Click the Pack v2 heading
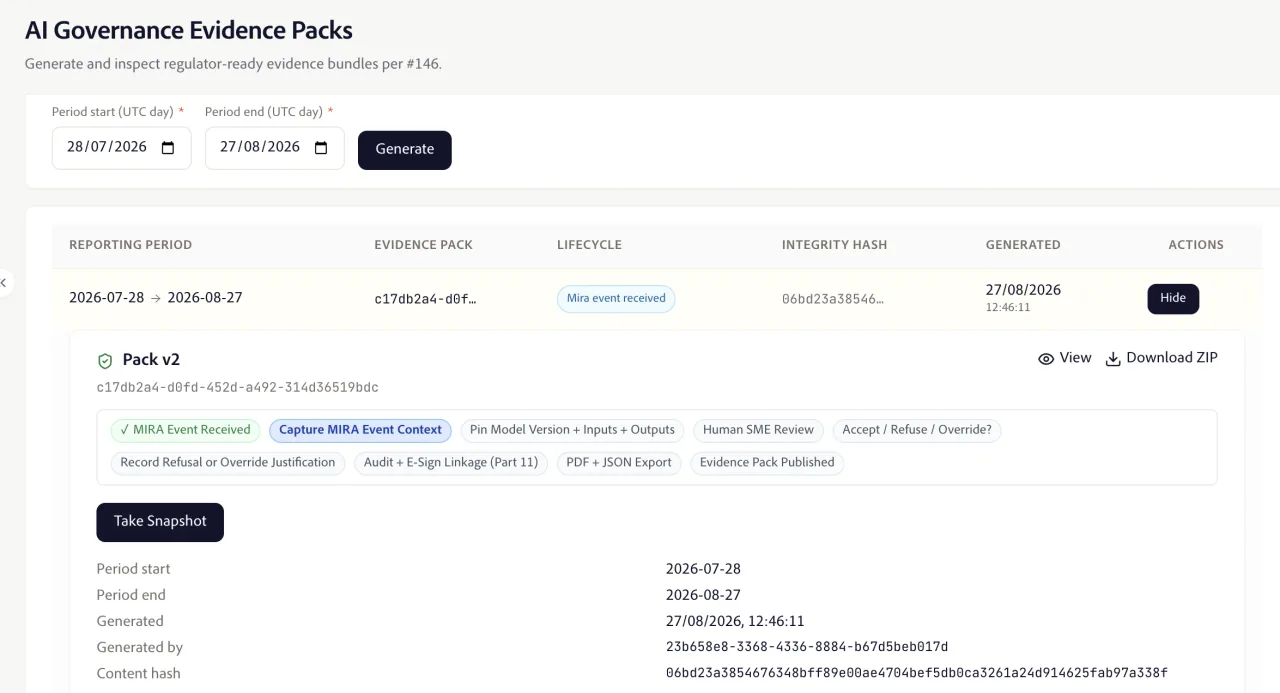The image size is (1280, 693). pyautogui.click(x=151, y=360)
